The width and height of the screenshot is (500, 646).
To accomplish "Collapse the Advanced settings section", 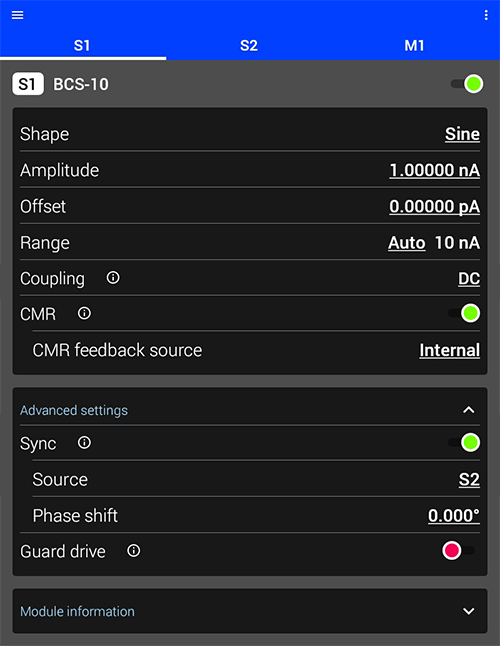I will [x=469, y=410].
